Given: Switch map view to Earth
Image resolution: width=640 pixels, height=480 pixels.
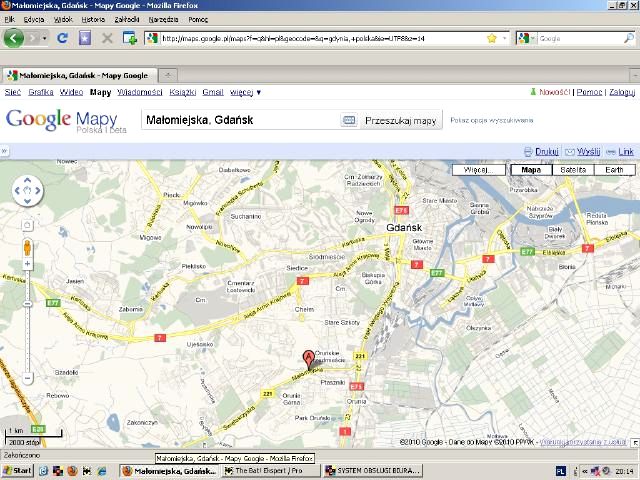Looking at the screenshot, I should (x=615, y=170).
